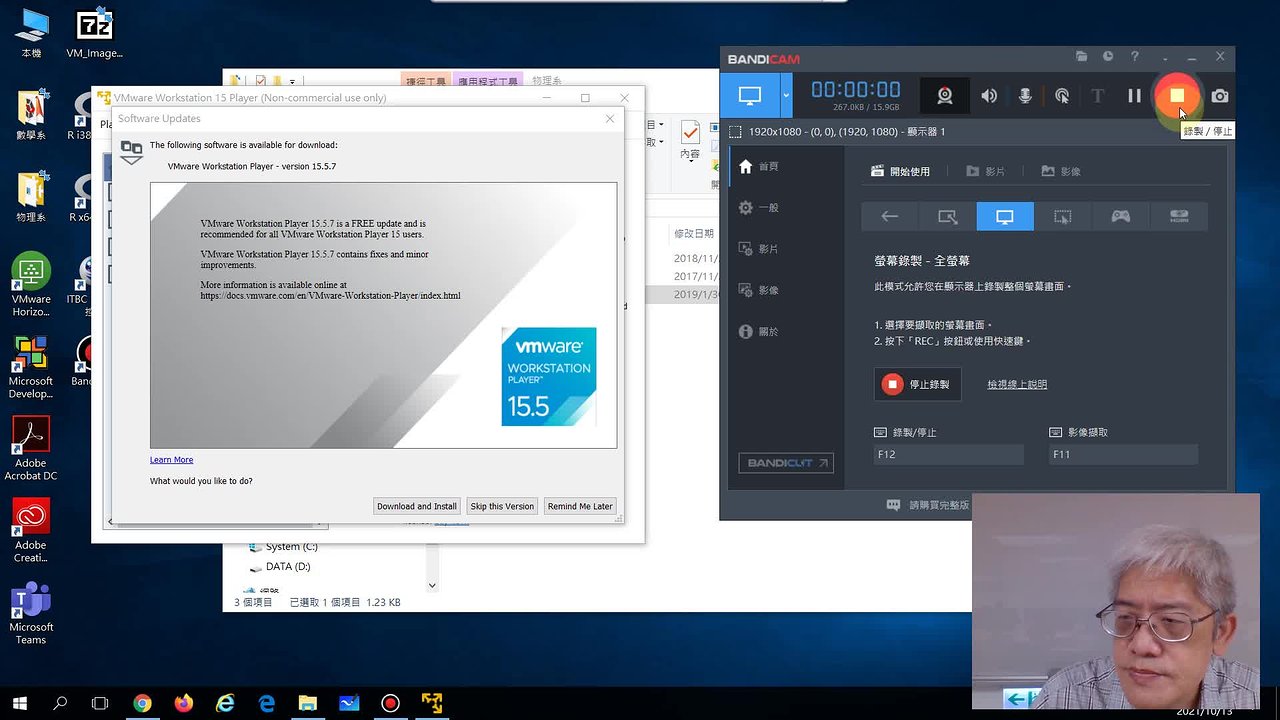The height and width of the screenshot is (720, 1280).
Task: Open the 影片 Video settings in Bandicam sidebar
Action: pyautogui.click(x=759, y=249)
